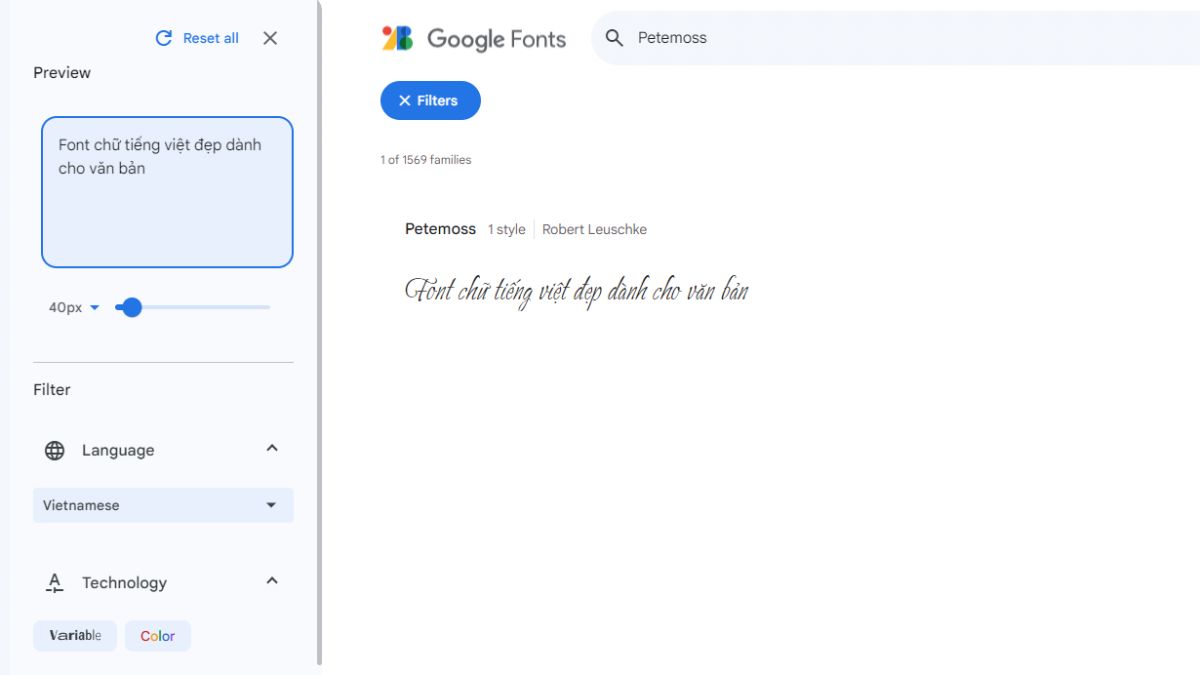This screenshot has width=1200, height=675.
Task: Click Reset all to clear filters
Action: [x=210, y=38]
